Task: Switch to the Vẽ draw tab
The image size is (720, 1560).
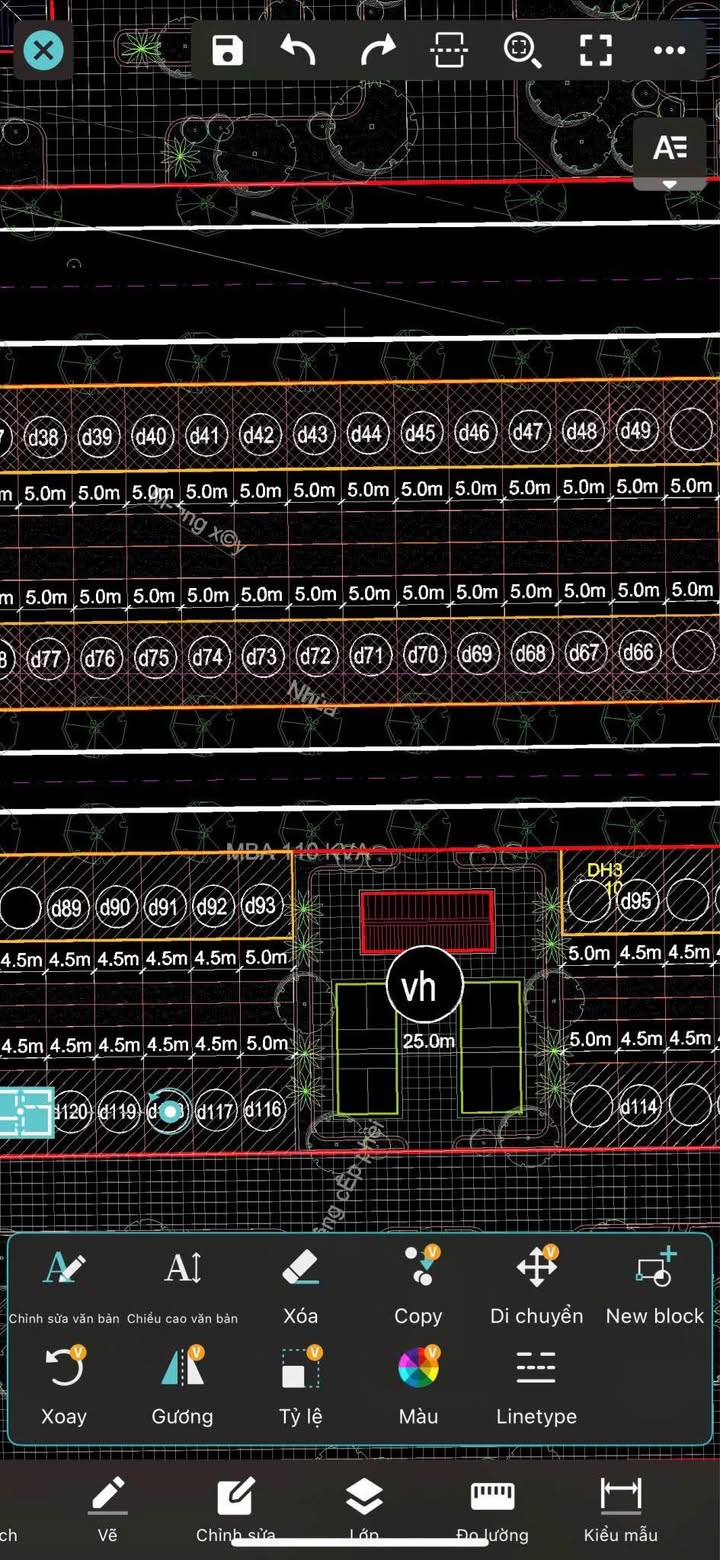Action: pos(108,1508)
